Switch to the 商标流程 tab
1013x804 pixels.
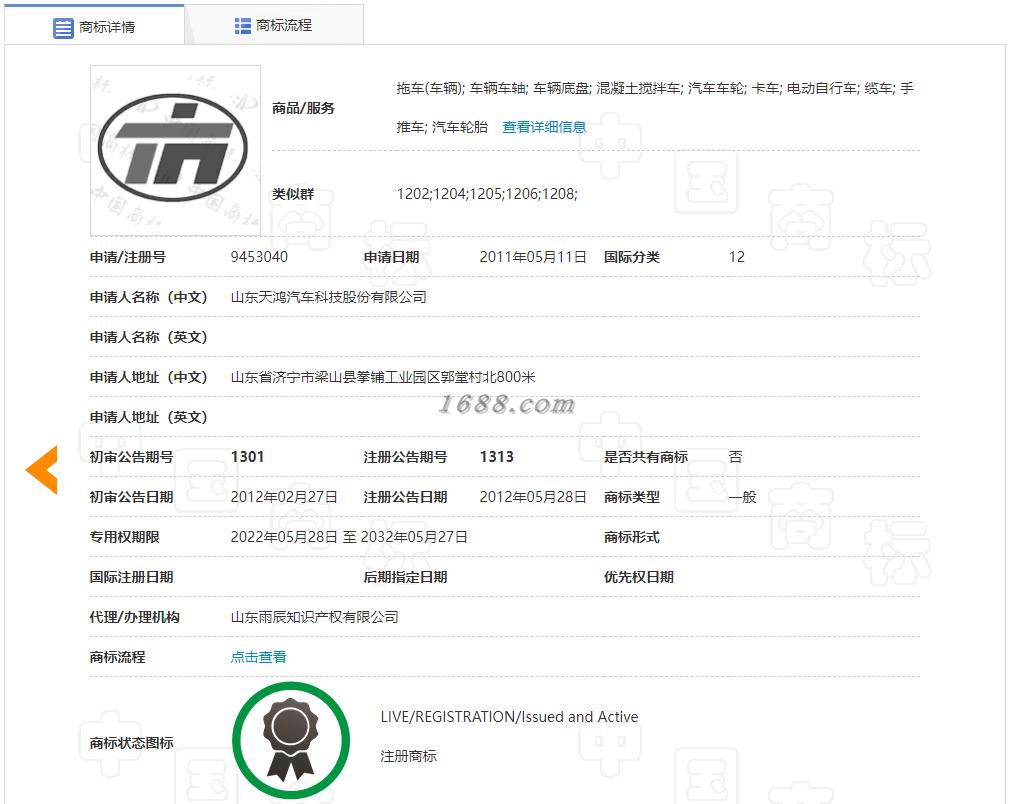pos(274,25)
